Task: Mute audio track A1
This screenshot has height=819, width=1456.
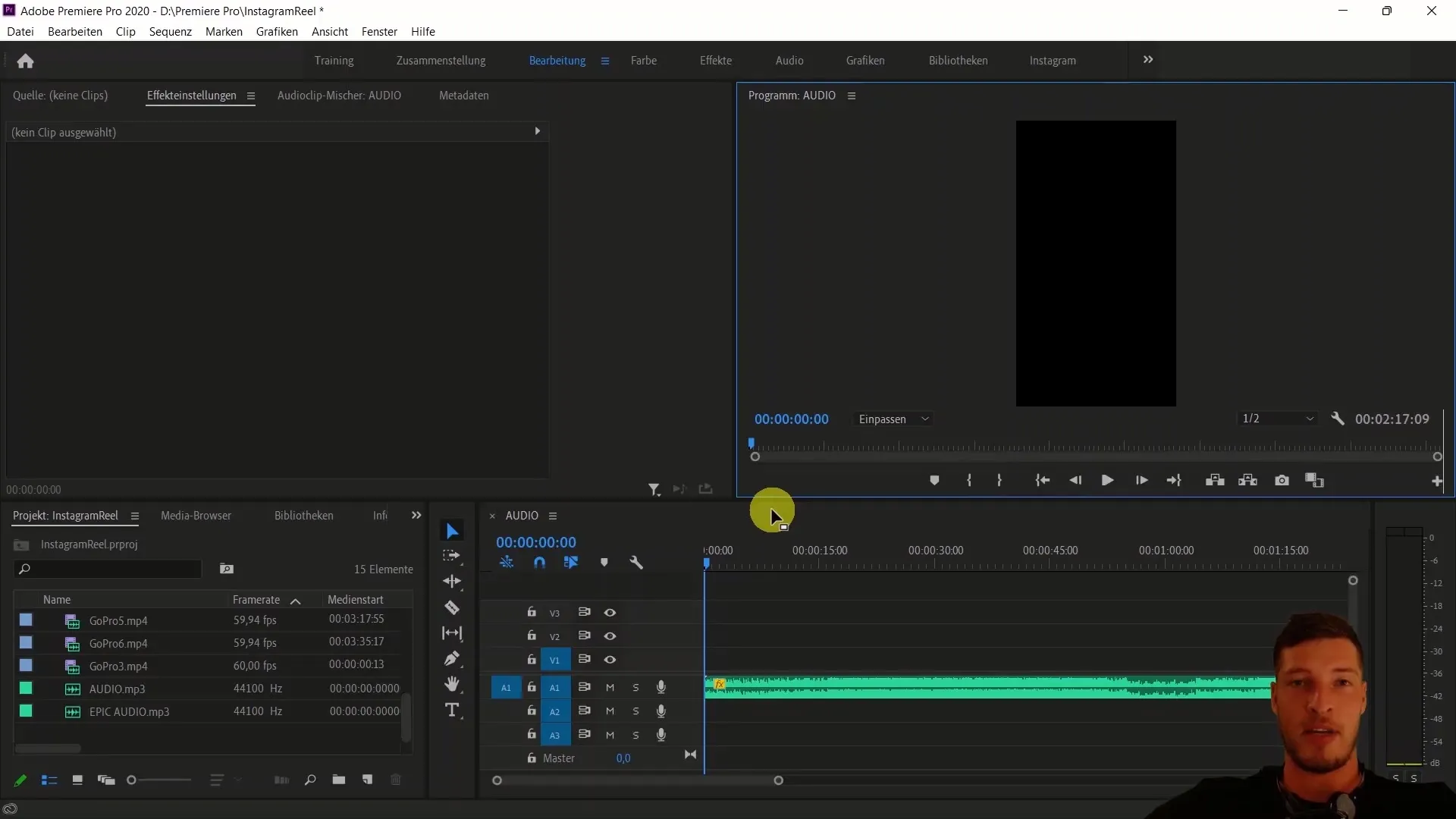Action: coord(610,688)
